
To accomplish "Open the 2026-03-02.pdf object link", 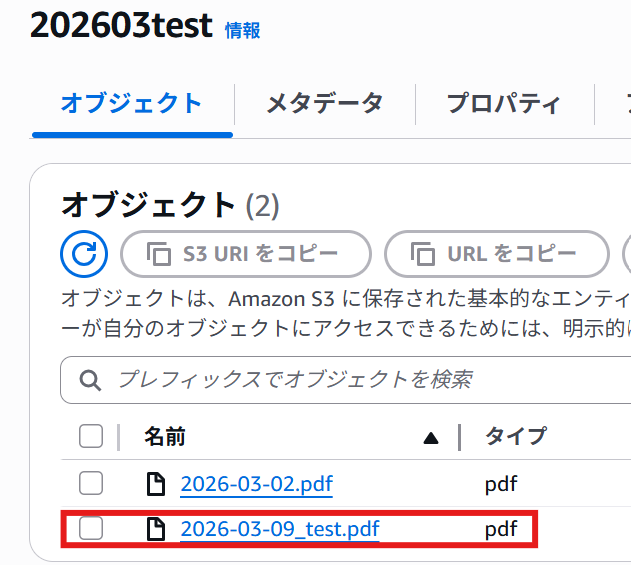I will point(256,484).
